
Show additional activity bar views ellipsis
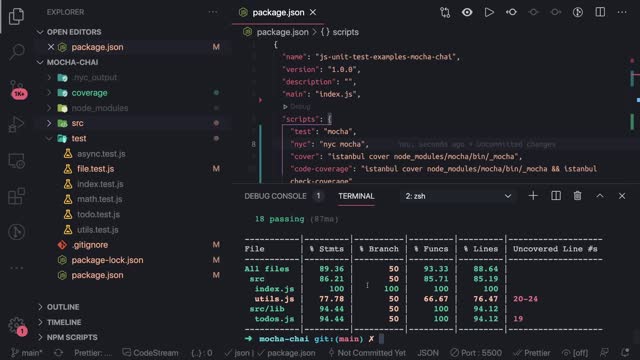(16, 268)
